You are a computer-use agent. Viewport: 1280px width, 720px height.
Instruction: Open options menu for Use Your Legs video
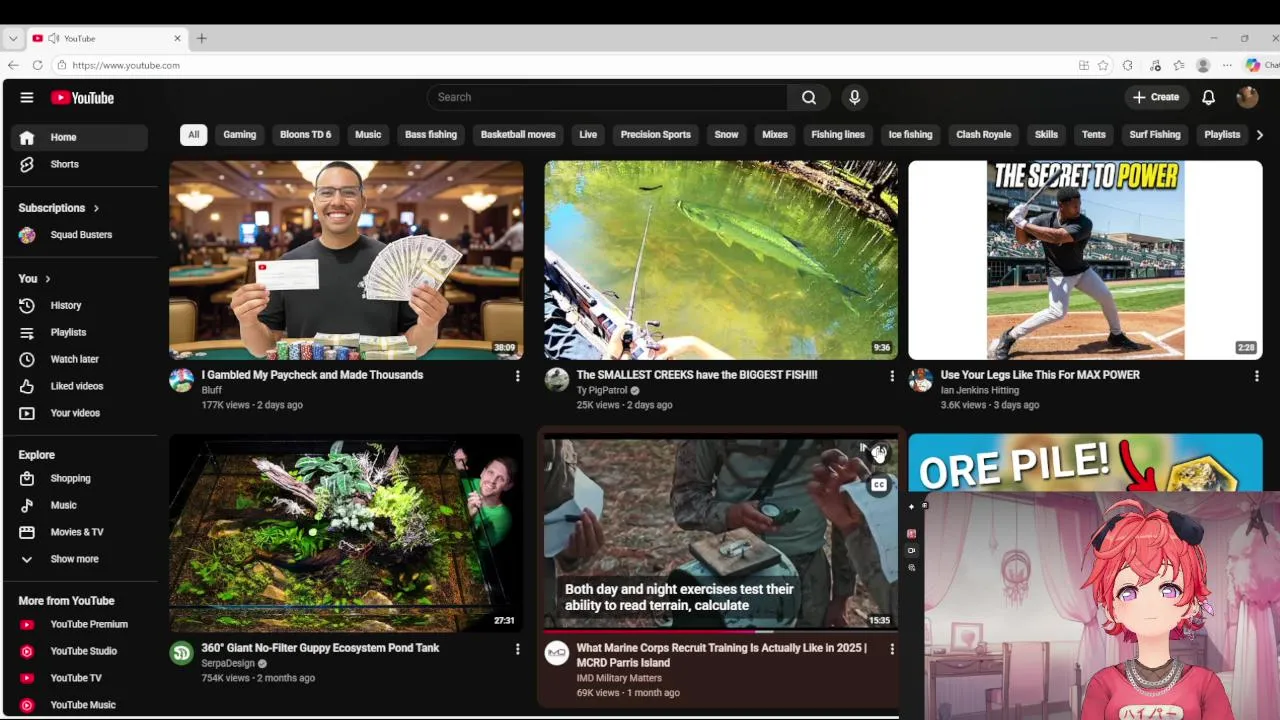point(1256,376)
